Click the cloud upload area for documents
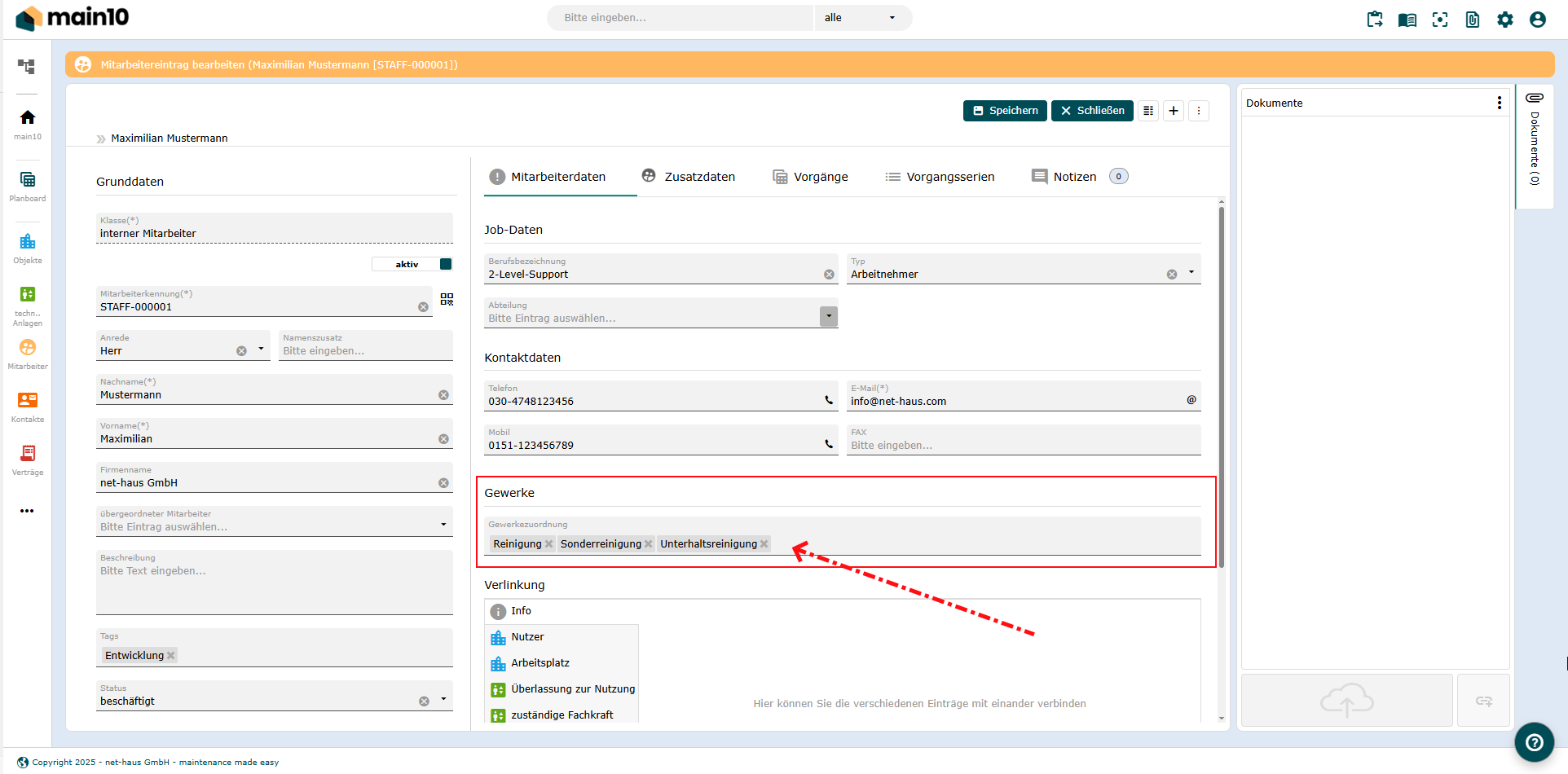This screenshot has width=1568, height=774. 1346,700
